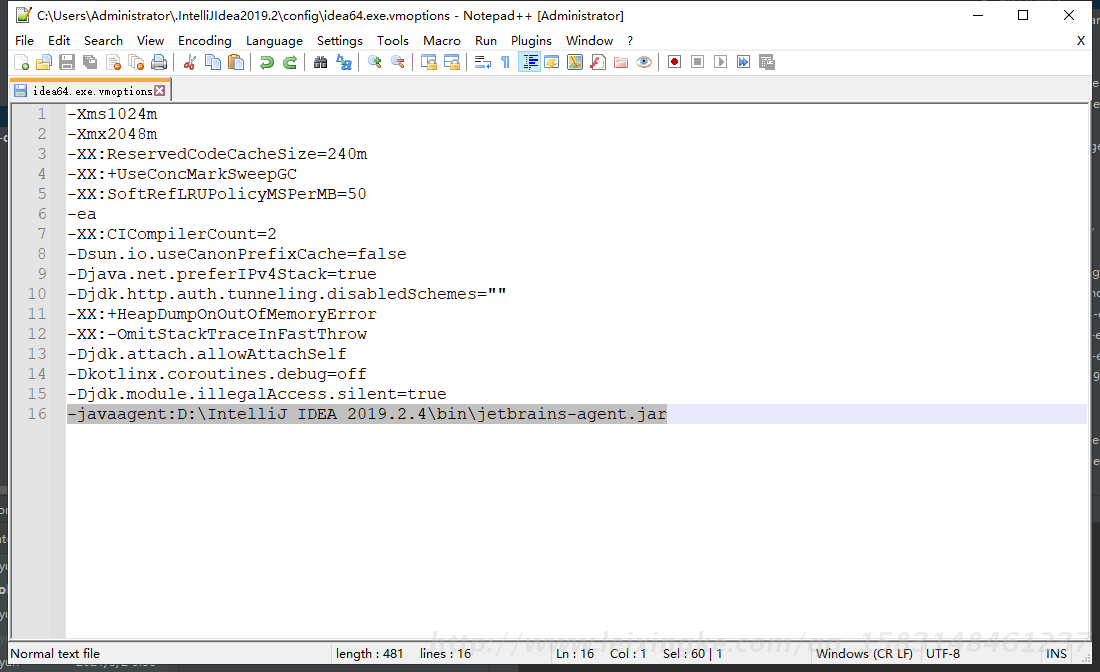This screenshot has height=672, width=1100.
Task: Open Find with the binoculars icon
Action: pos(320,62)
